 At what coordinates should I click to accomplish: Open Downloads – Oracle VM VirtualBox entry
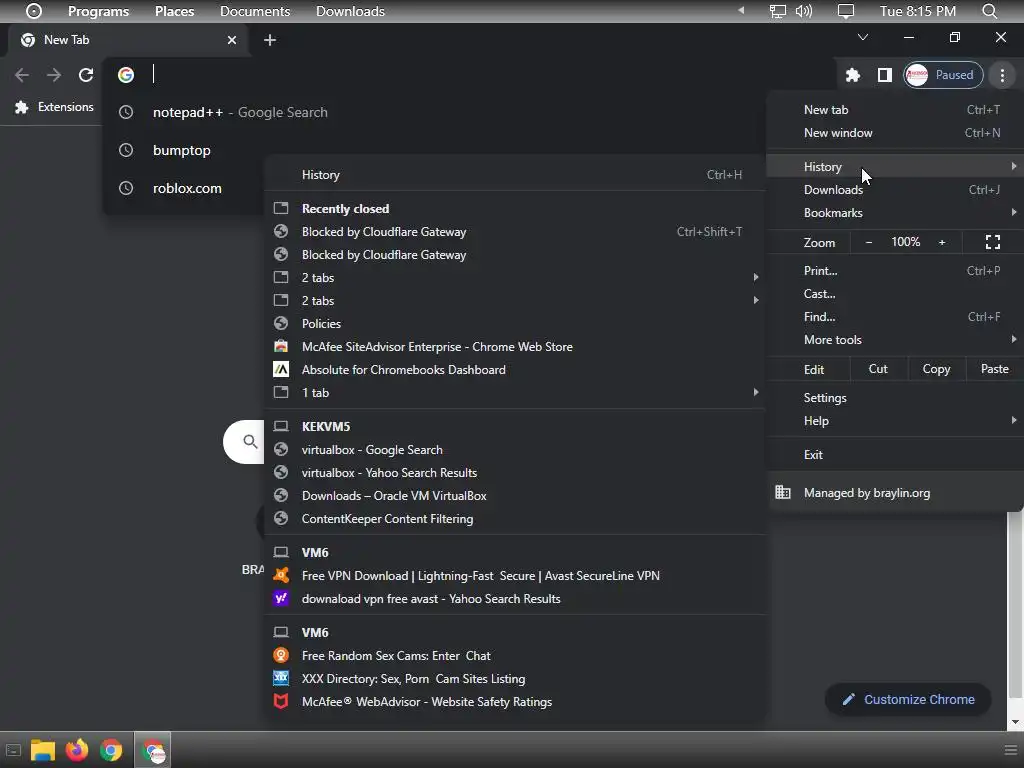[x=515, y=496]
